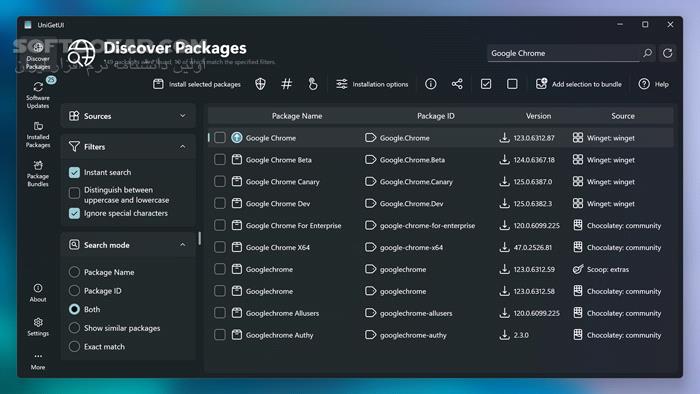Click the Googlechrome Allusers package name
The height and width of the screenshot is (394, 700).
pos(282,313)
